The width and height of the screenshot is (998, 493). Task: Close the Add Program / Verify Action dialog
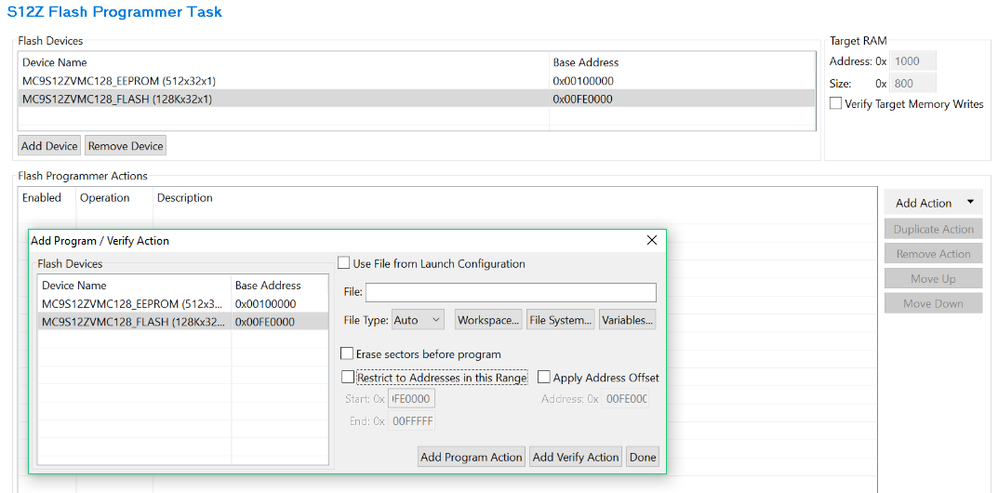tap(652, 240)
